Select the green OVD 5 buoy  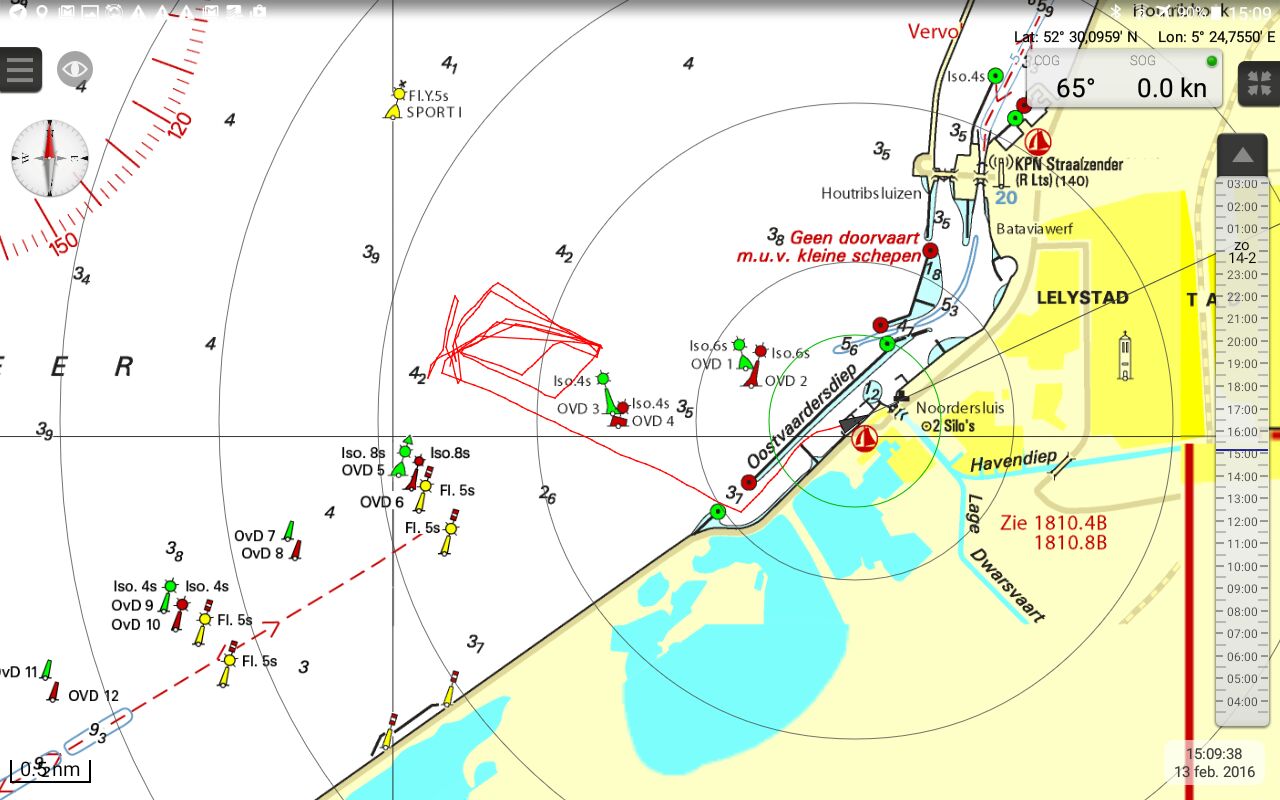(x=402, y=457)
